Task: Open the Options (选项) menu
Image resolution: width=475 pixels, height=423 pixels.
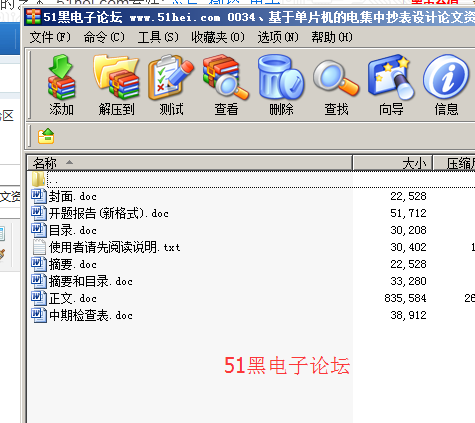Action: 278,37
